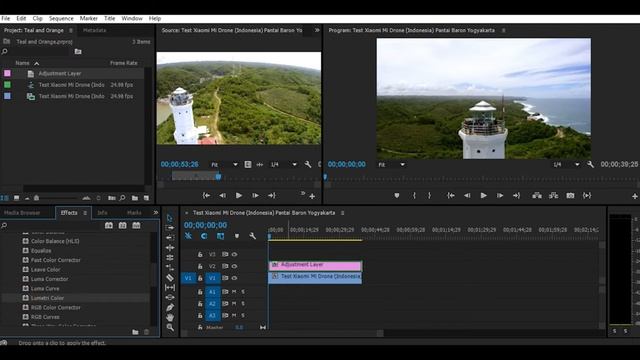Select Adjustment Layer in Project panel
Viewport: 640px width, 360px height.
point(60,73)
